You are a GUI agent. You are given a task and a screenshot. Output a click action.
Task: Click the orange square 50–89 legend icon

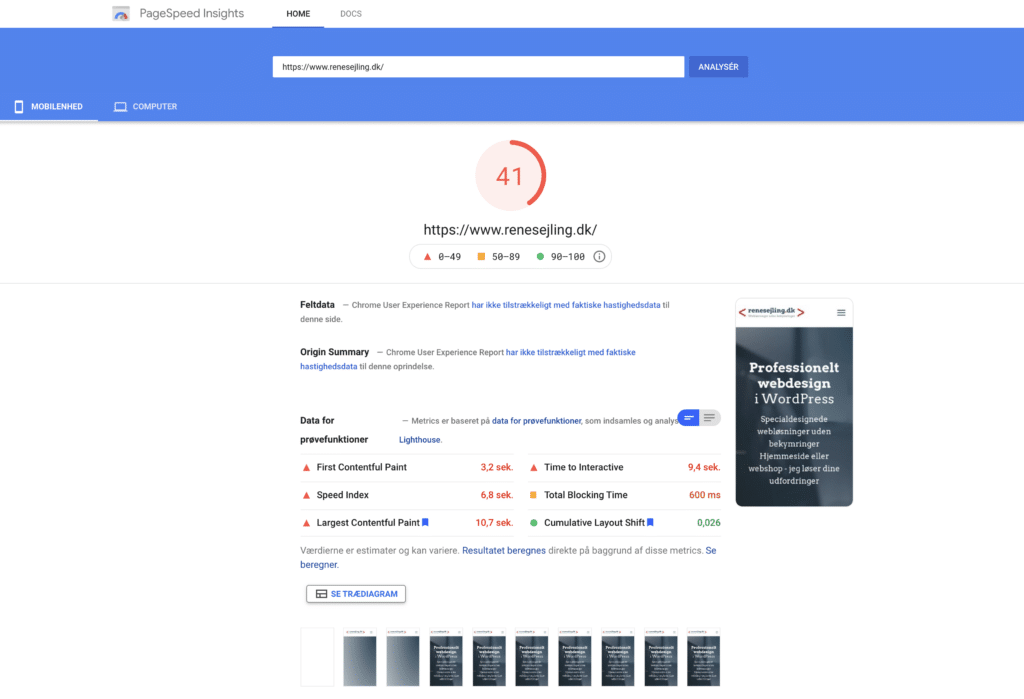pyautogui.click(x=481, y=257)
